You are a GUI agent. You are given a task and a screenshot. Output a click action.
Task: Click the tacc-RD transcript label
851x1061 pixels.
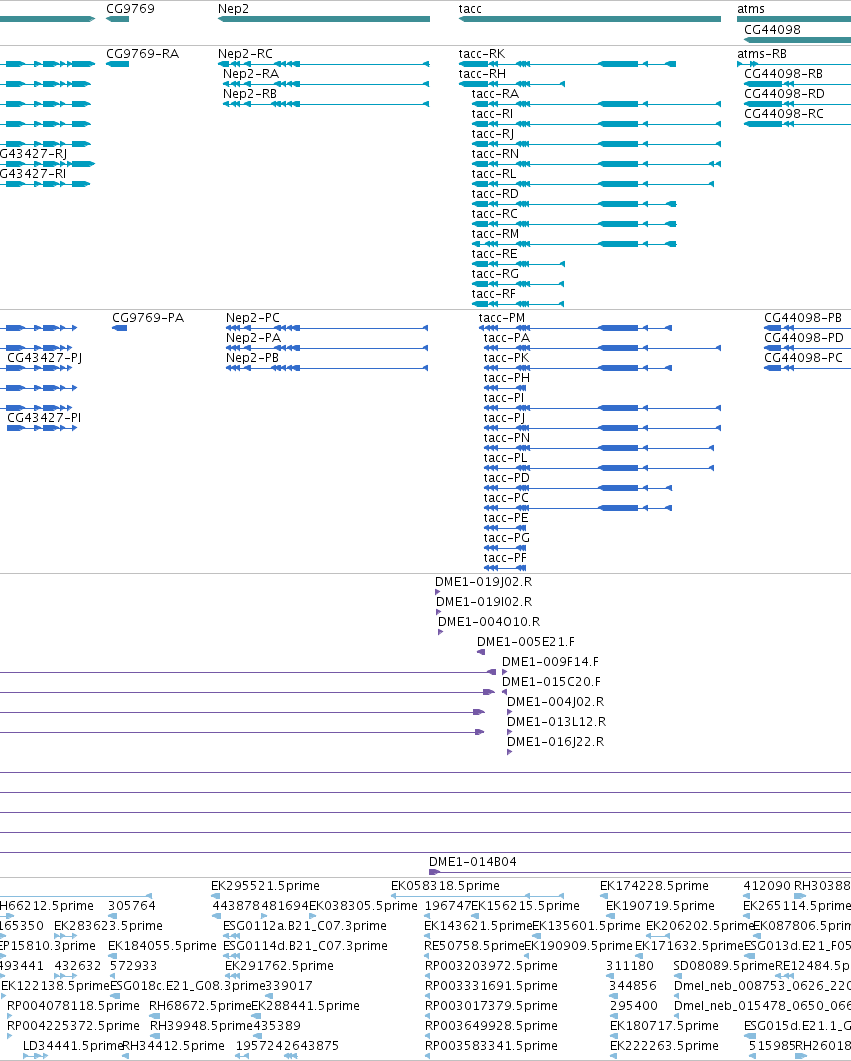tap(495, 194)
